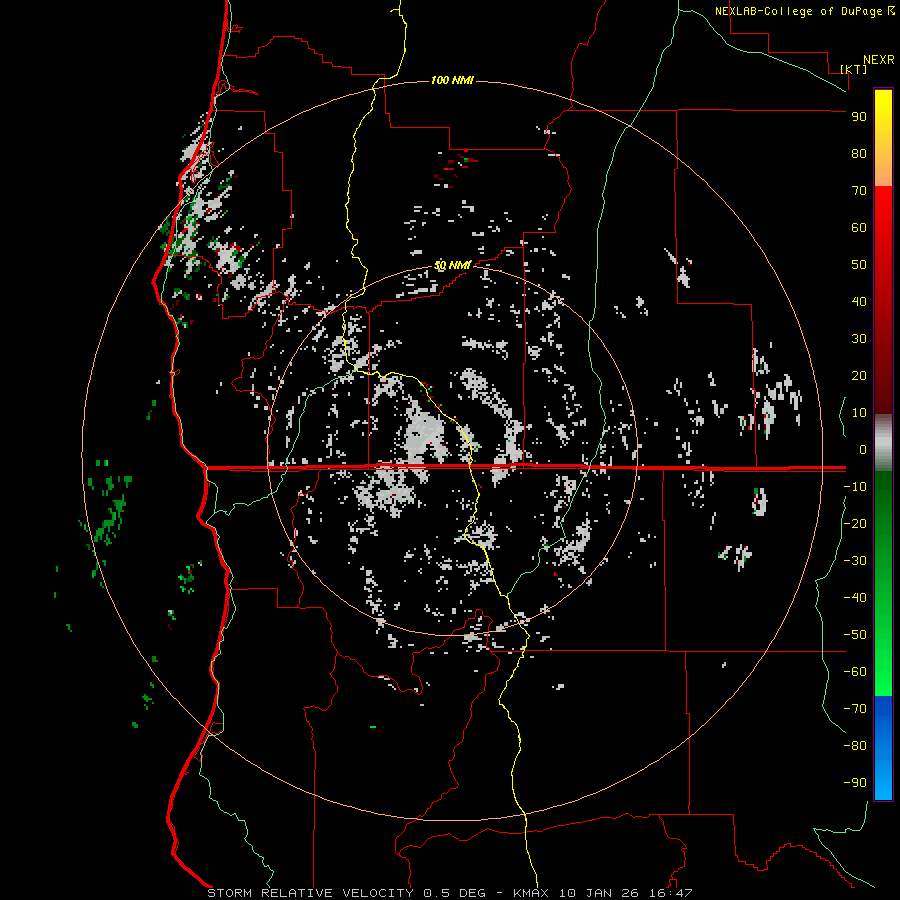The image size is (900, 900).
Task: Select the 60 value on velocity scale
Action: coord(859,227)
